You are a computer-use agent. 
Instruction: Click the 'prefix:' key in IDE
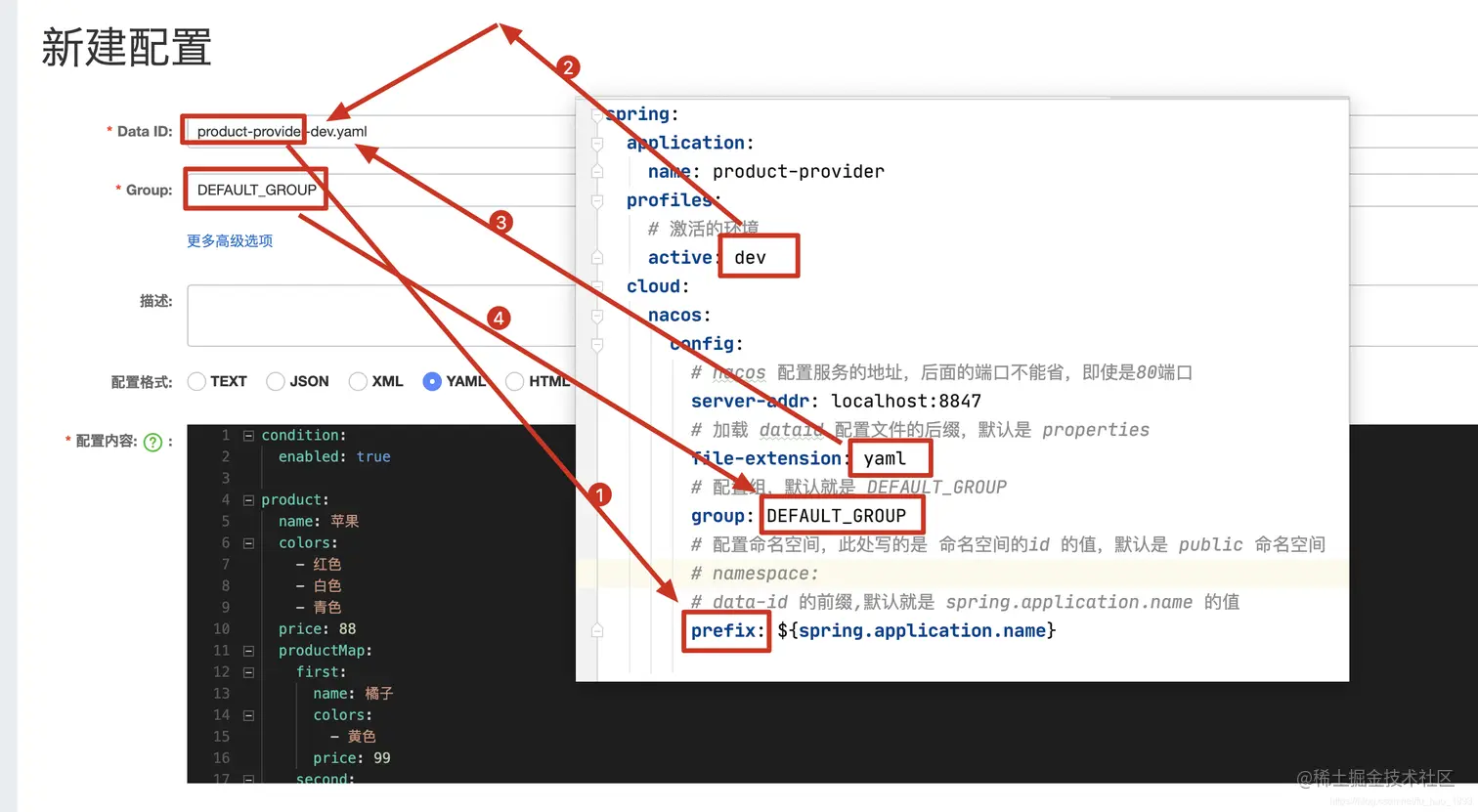tap(728, 631)
